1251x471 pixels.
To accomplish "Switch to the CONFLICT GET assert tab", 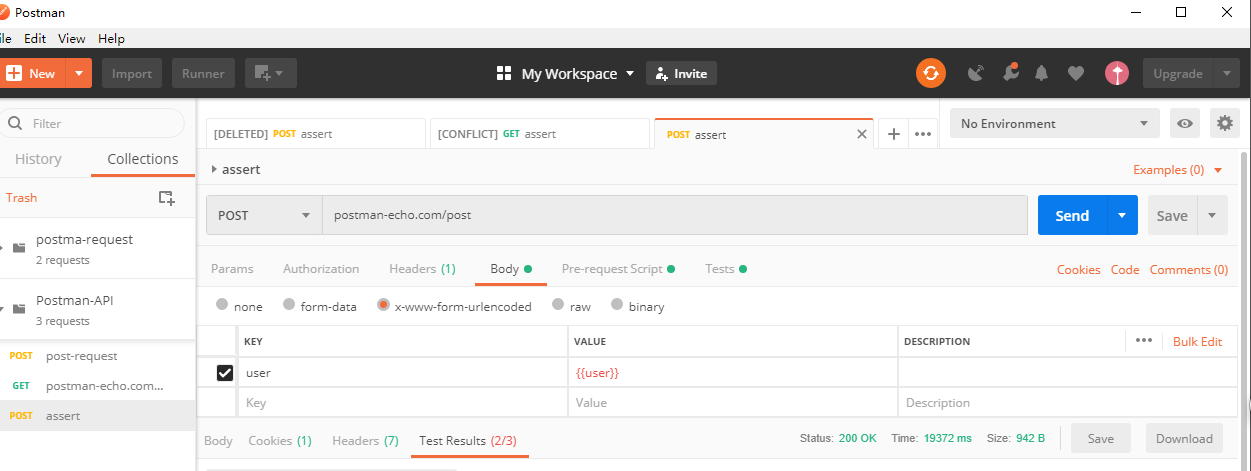I will click(538, 134).
